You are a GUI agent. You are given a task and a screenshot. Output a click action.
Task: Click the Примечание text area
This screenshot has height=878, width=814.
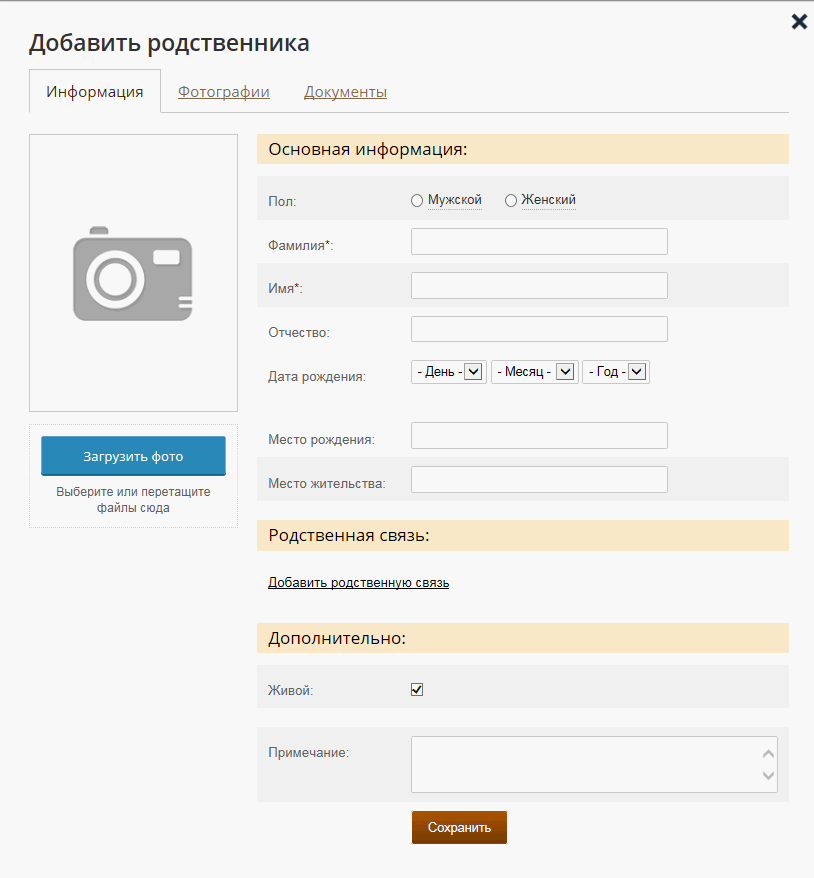(x=585, y=765)
